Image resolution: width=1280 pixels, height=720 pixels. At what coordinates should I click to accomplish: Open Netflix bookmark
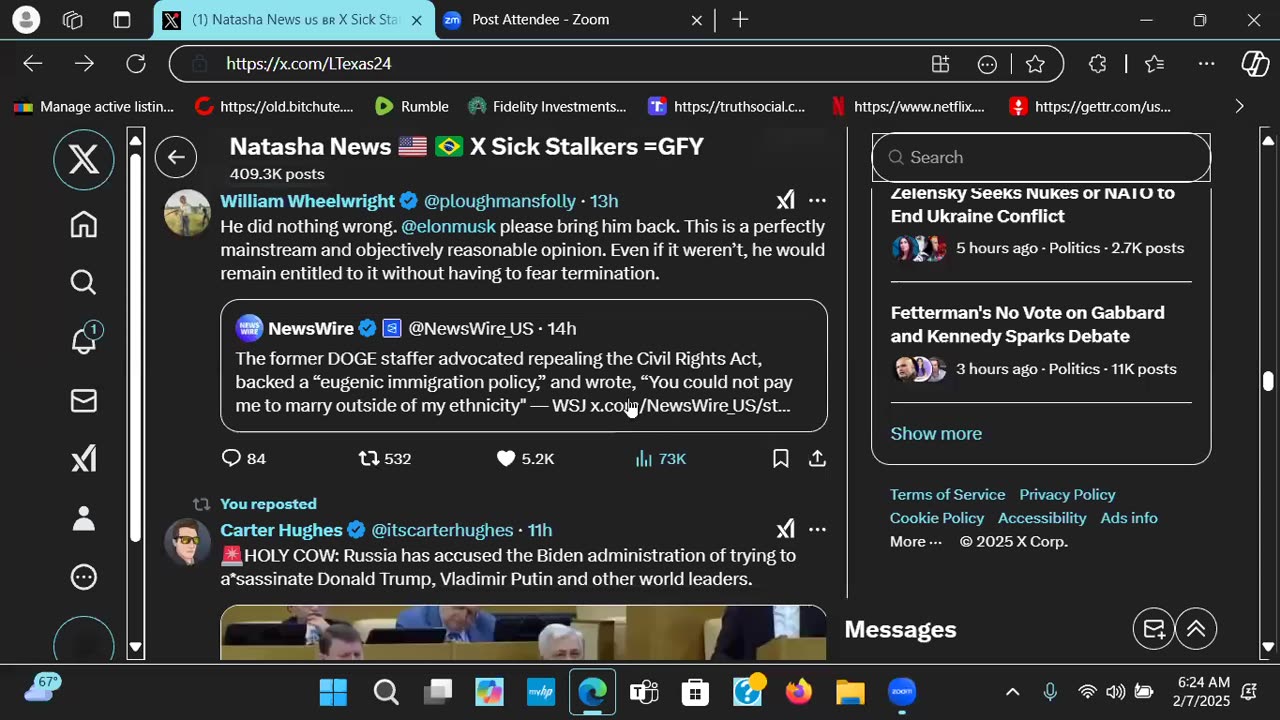click(x=908, y=106)
